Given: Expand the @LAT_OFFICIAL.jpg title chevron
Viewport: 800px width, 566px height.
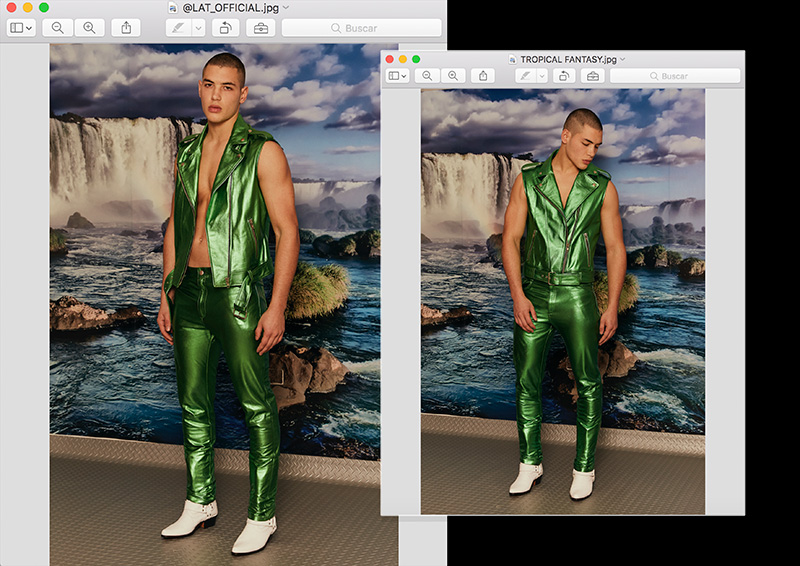Looking at the screenshot, I should (x=286, y=8).
